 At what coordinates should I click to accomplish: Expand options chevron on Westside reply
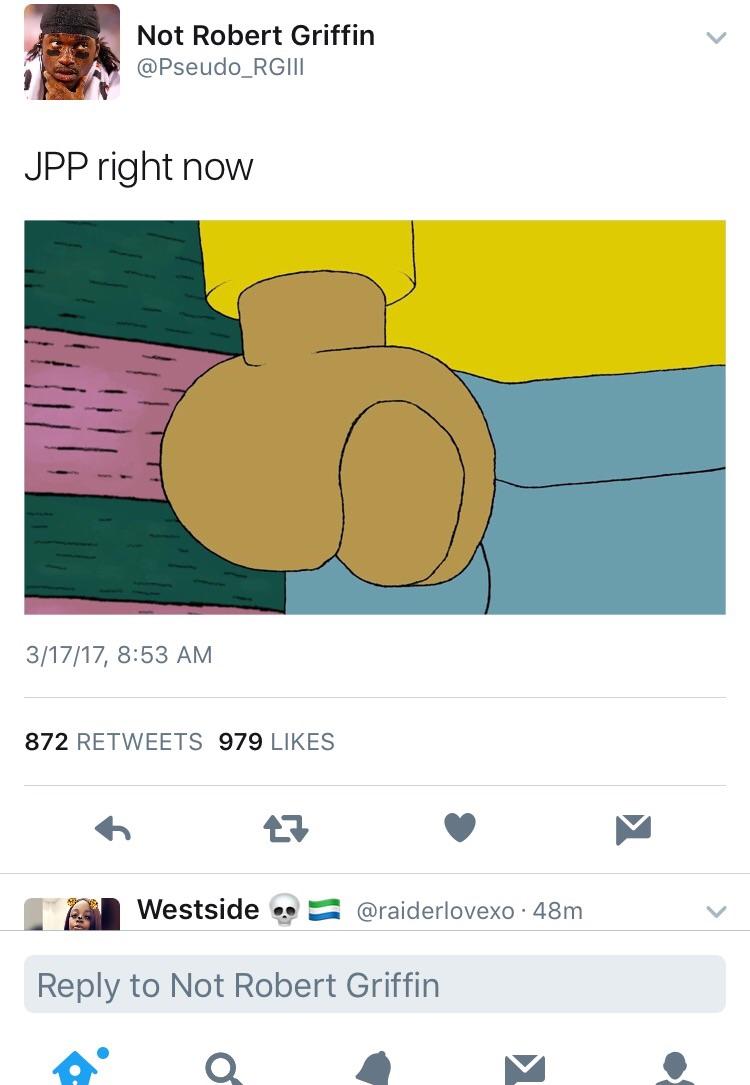point(716,911)
